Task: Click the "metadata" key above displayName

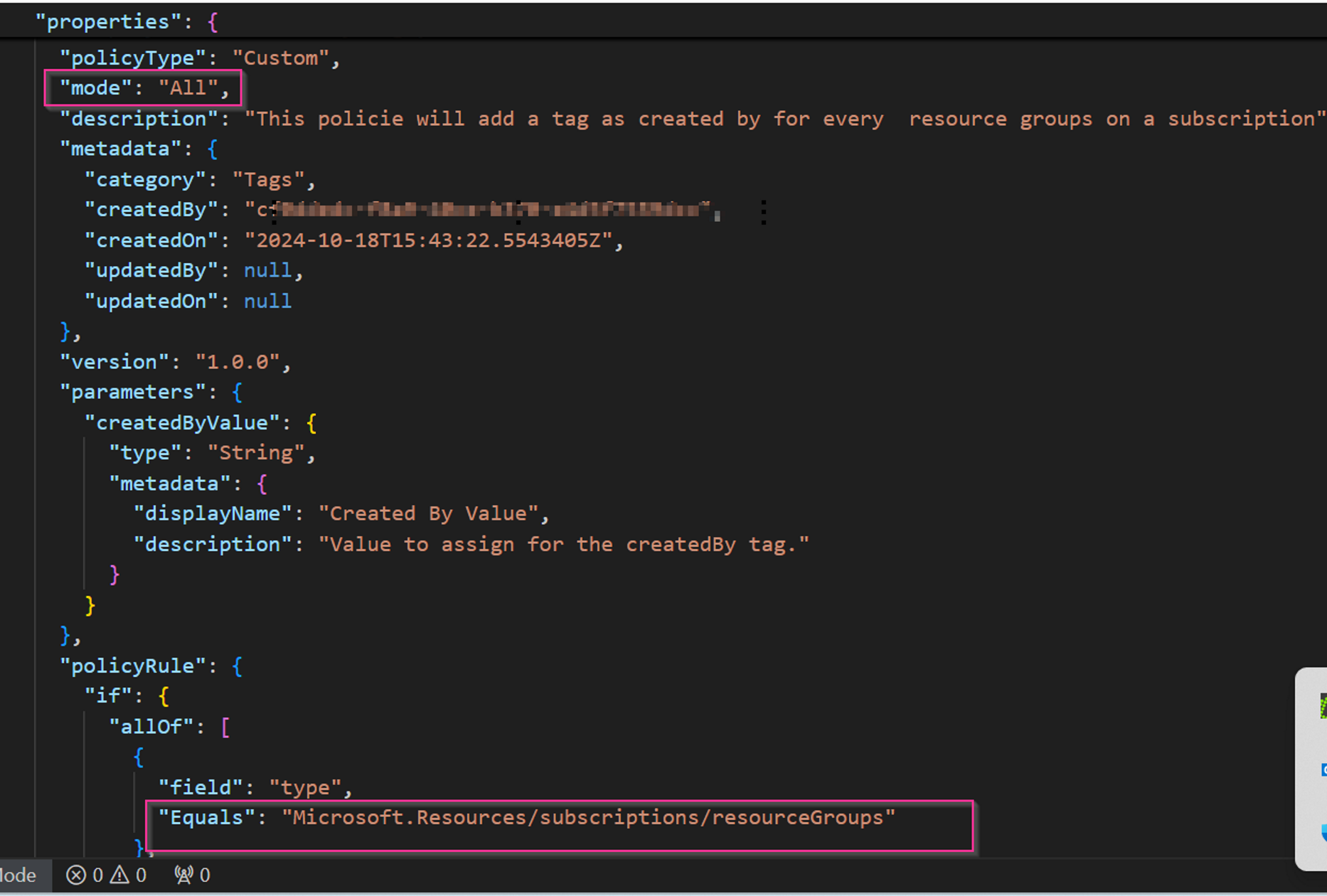Action: coord(170,484)
